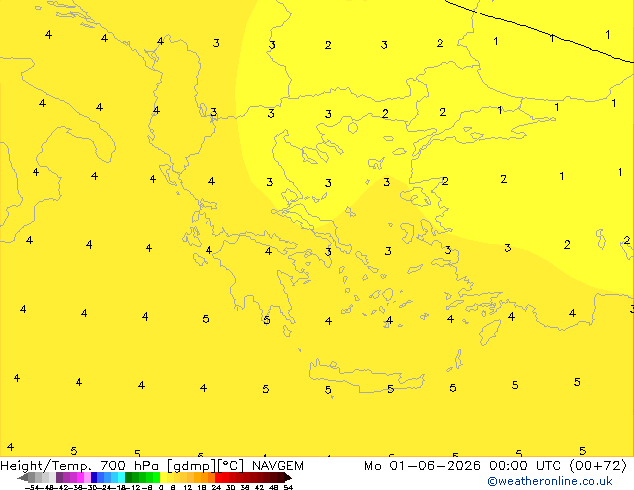Pick the cyan segment of the color scale
The image size is (634, 490).
click(x=121, y=477)
